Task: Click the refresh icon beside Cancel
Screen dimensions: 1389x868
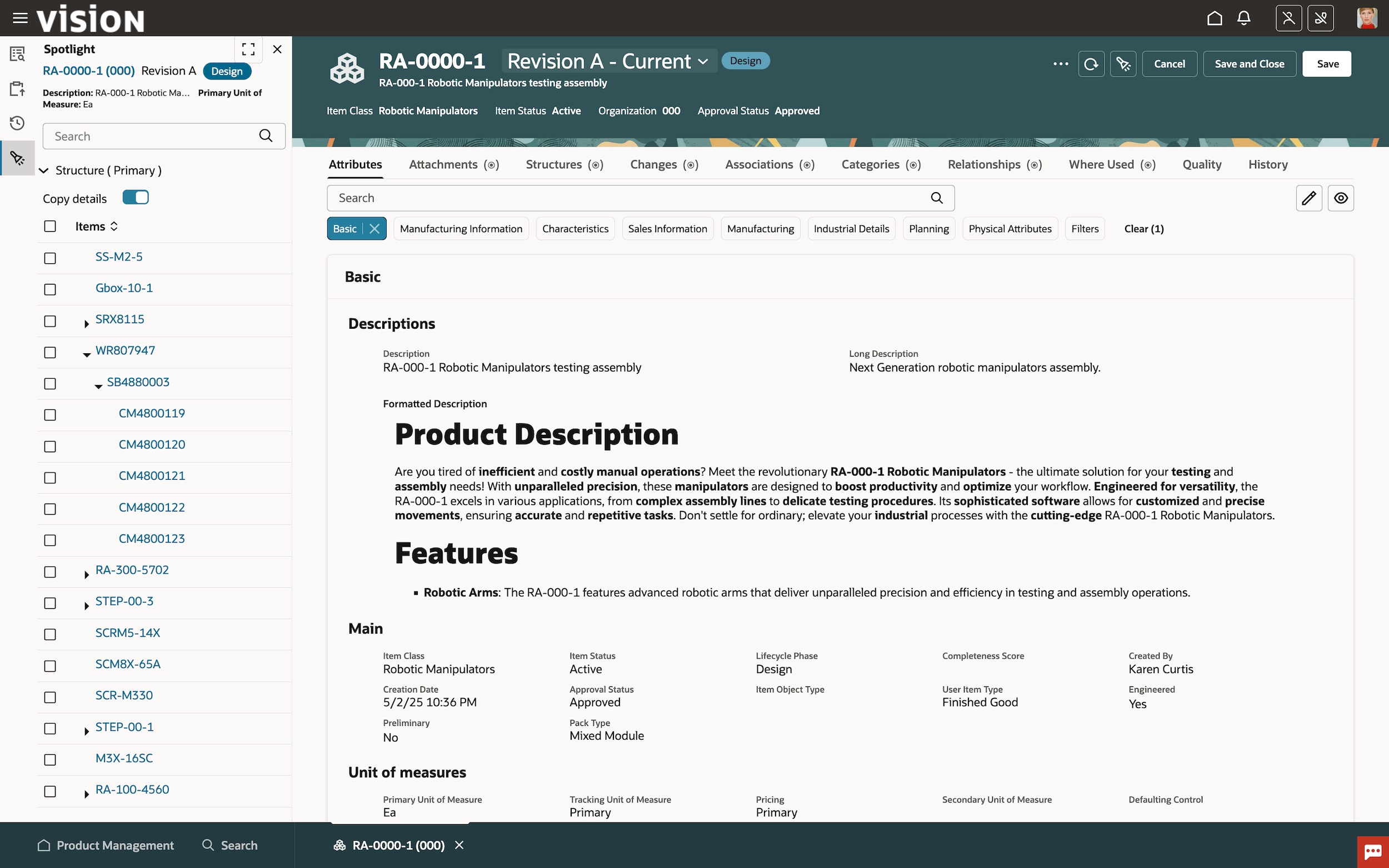Action: click(1091, 64)
